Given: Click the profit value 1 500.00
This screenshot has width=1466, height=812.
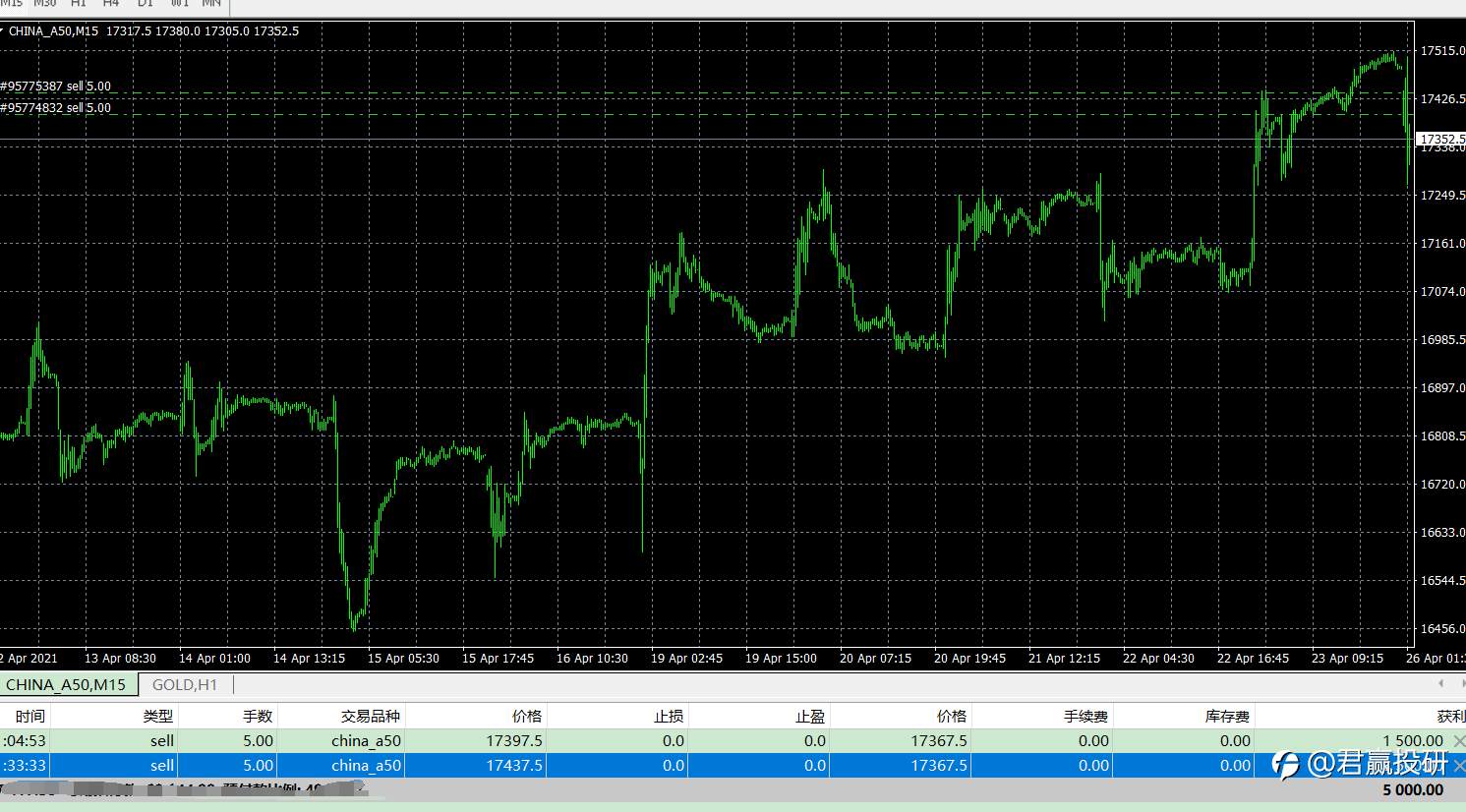Looking at the screenshot, I should coord(1413,741).
